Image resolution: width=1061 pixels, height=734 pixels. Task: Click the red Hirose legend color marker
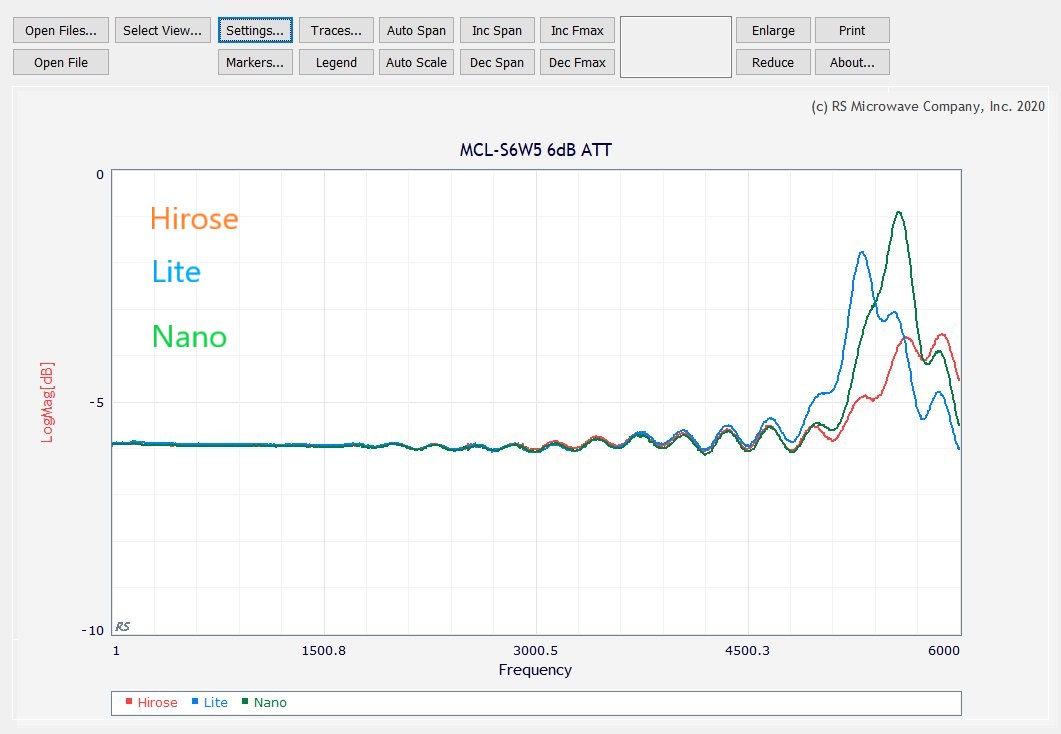pyautogui.click(x=129, y=702)
